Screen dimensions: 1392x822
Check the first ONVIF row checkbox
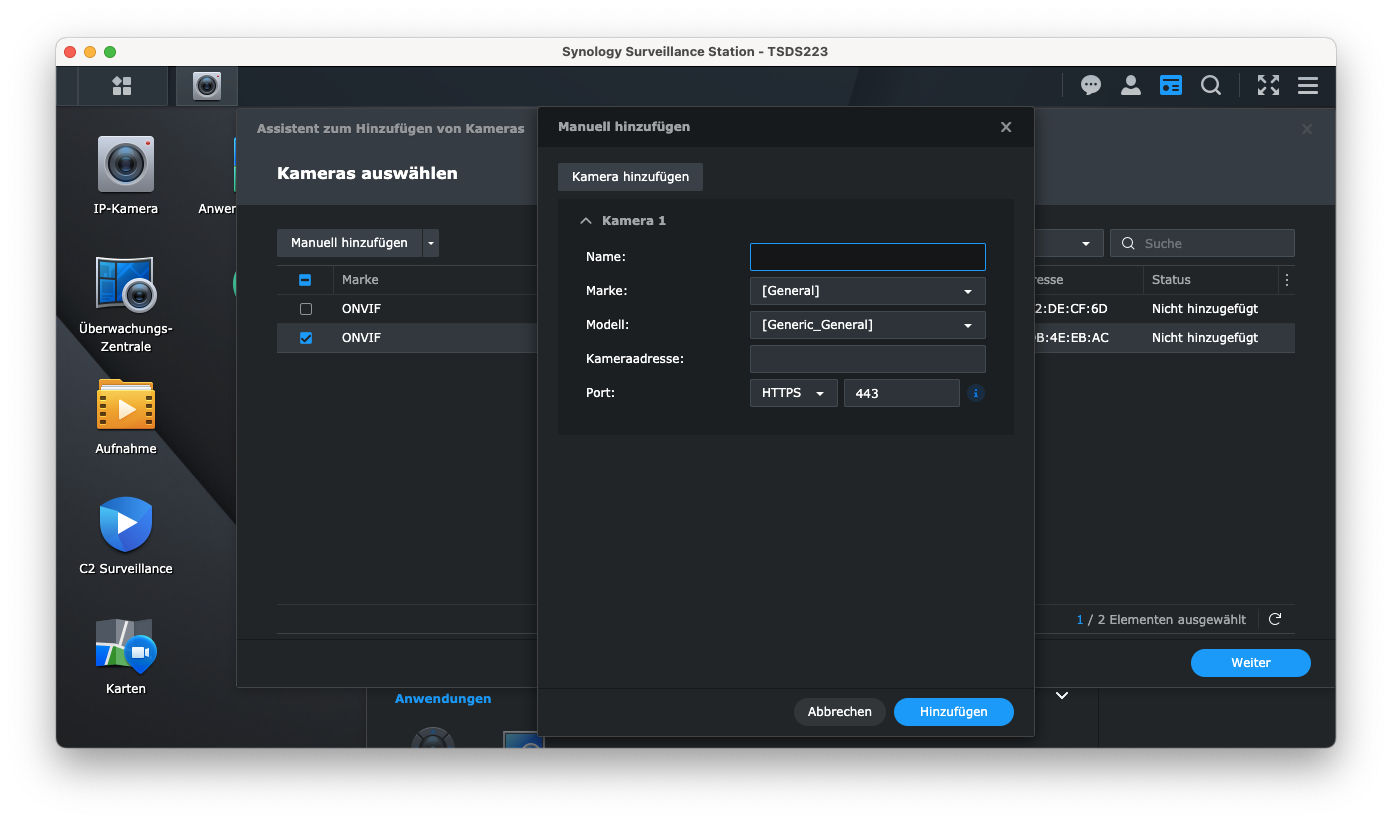pyautogui.click(x=306, y=309)
